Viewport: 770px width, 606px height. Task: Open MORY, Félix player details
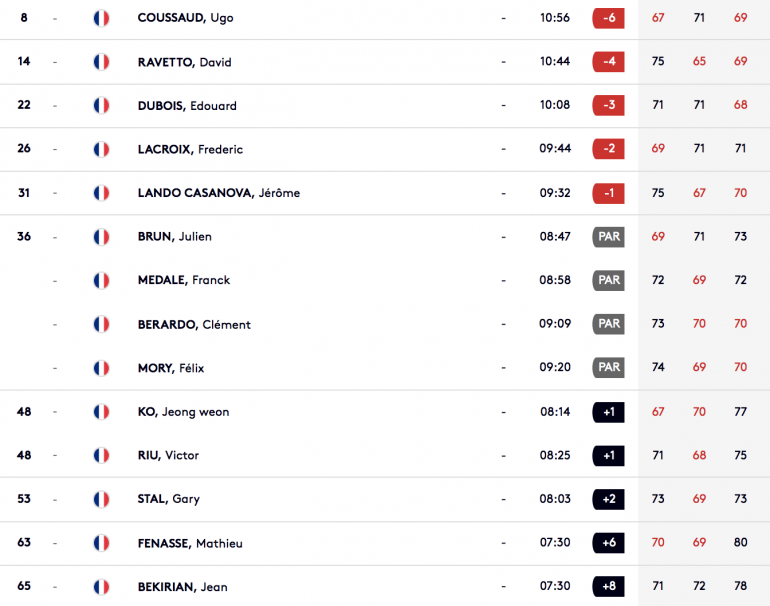click(x=171, y=368)
